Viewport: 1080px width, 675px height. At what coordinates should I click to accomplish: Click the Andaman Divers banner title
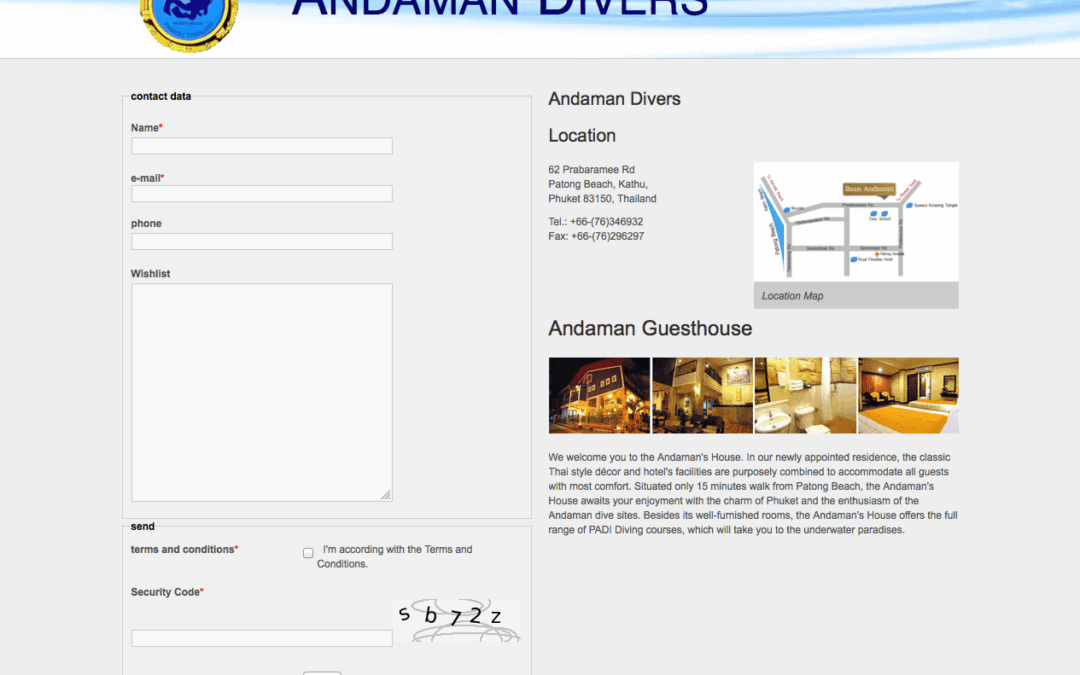[x=500, y=8]
